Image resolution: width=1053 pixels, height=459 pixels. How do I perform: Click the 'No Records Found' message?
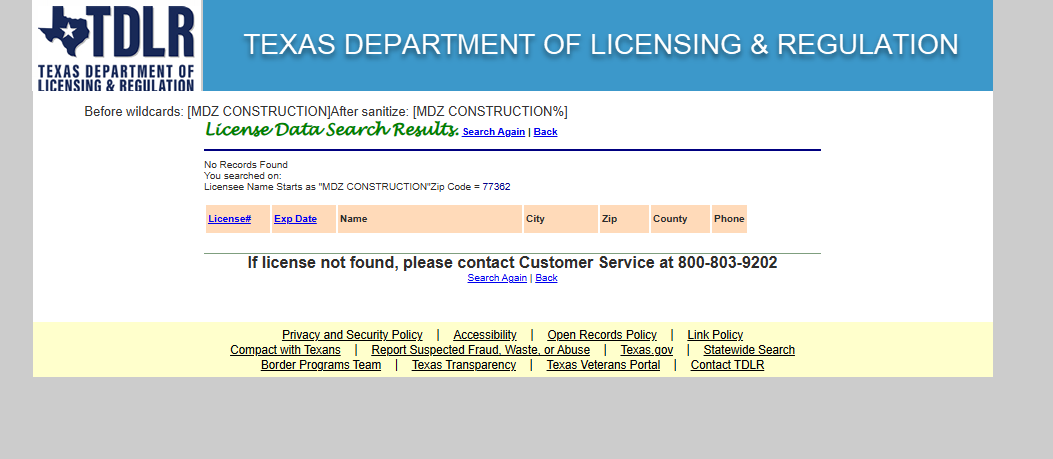[246, 165]
